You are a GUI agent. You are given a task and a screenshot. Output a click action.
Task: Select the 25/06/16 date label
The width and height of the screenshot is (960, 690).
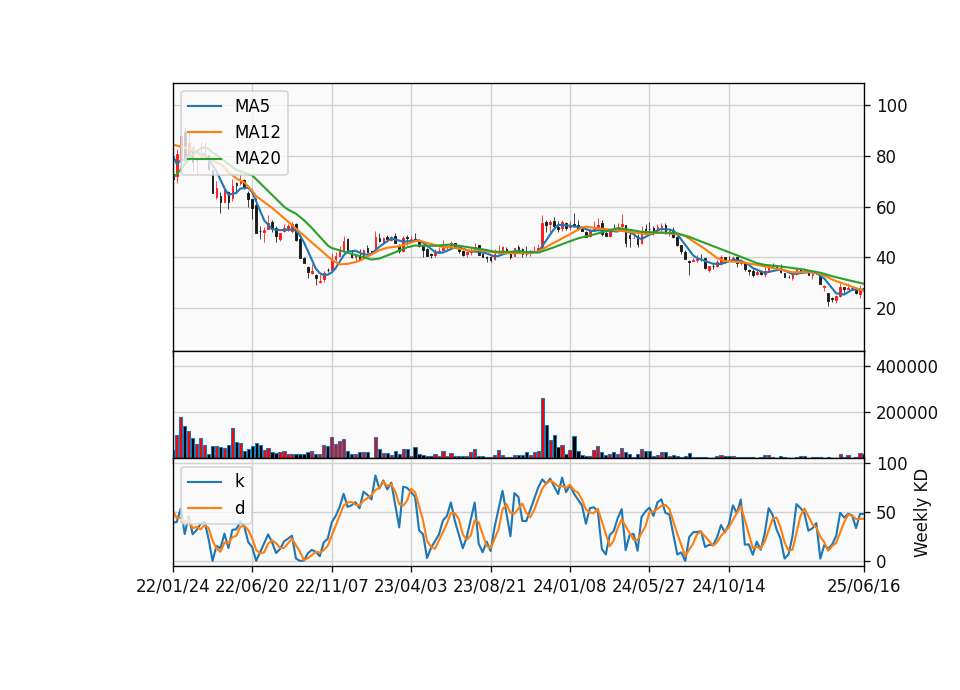tap(864, 586)
